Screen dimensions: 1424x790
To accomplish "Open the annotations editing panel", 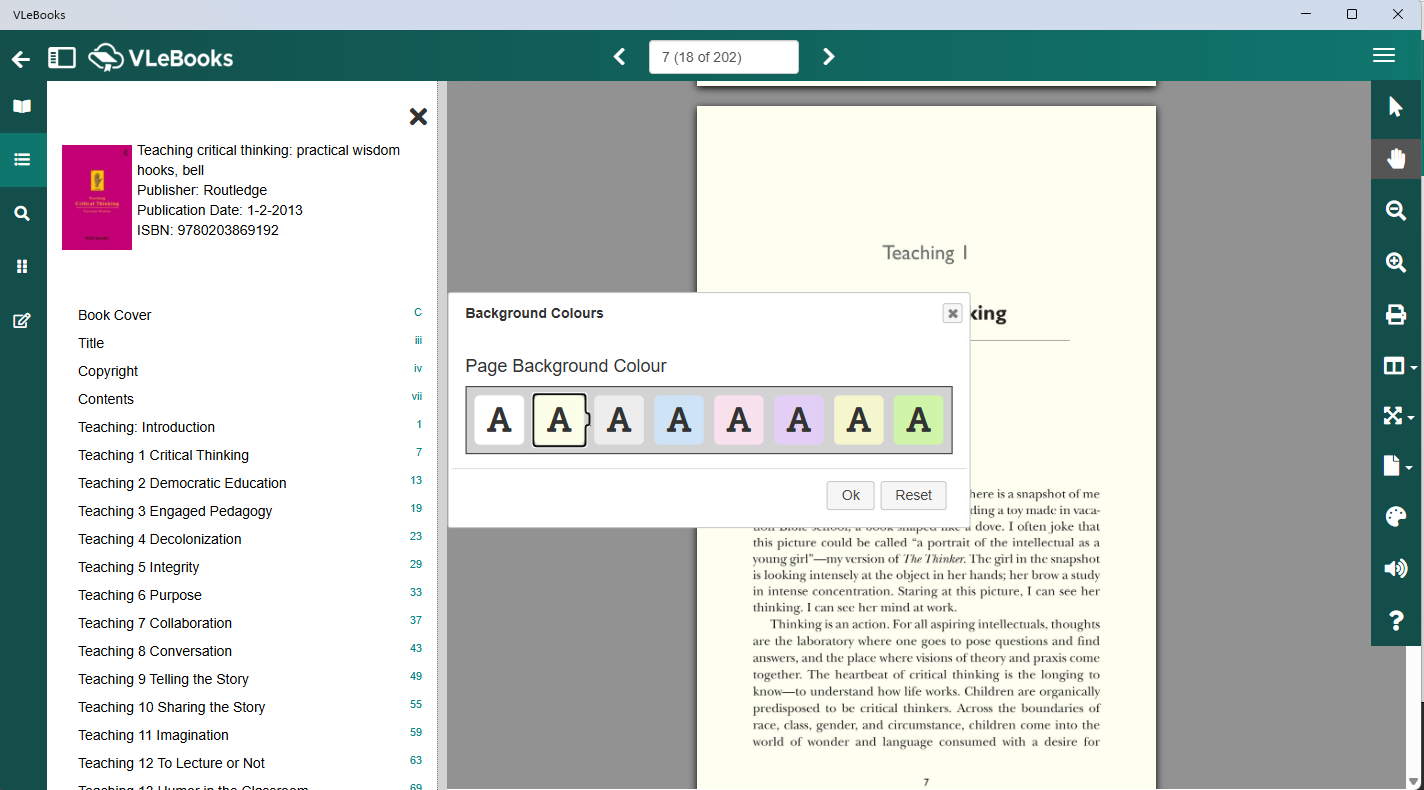I will 21,320.
